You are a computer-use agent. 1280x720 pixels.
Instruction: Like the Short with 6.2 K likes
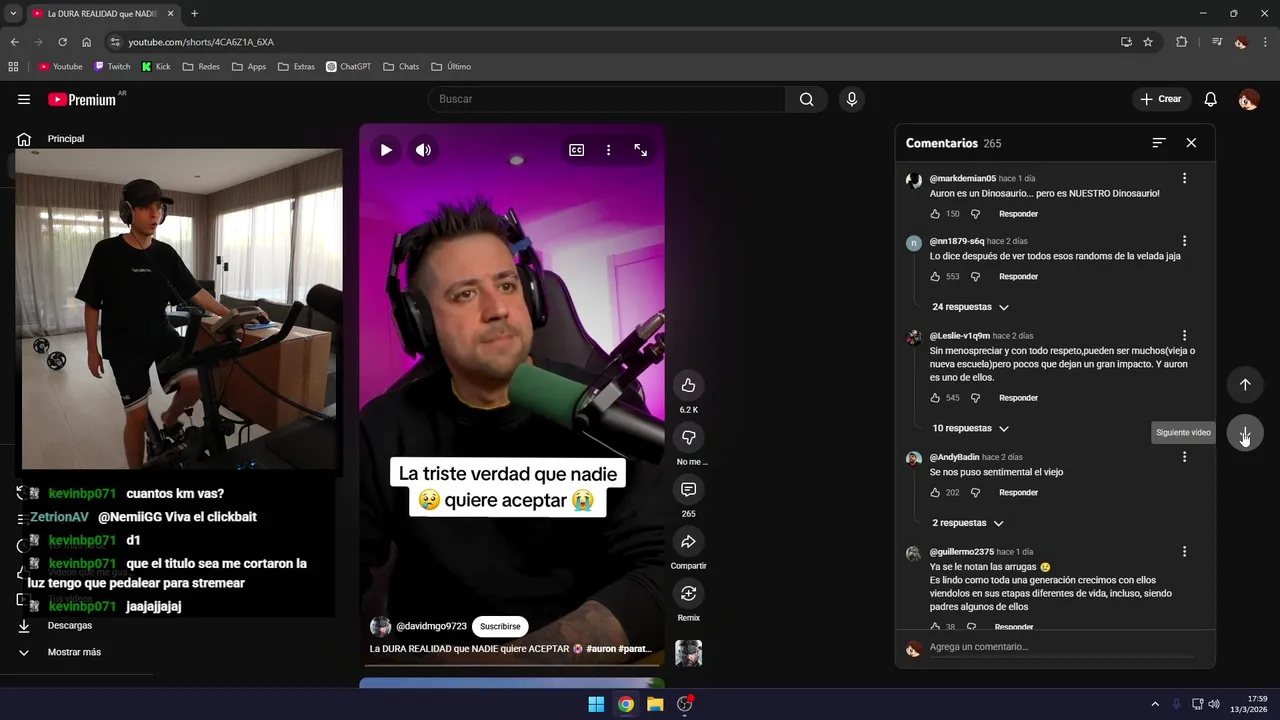688,385
